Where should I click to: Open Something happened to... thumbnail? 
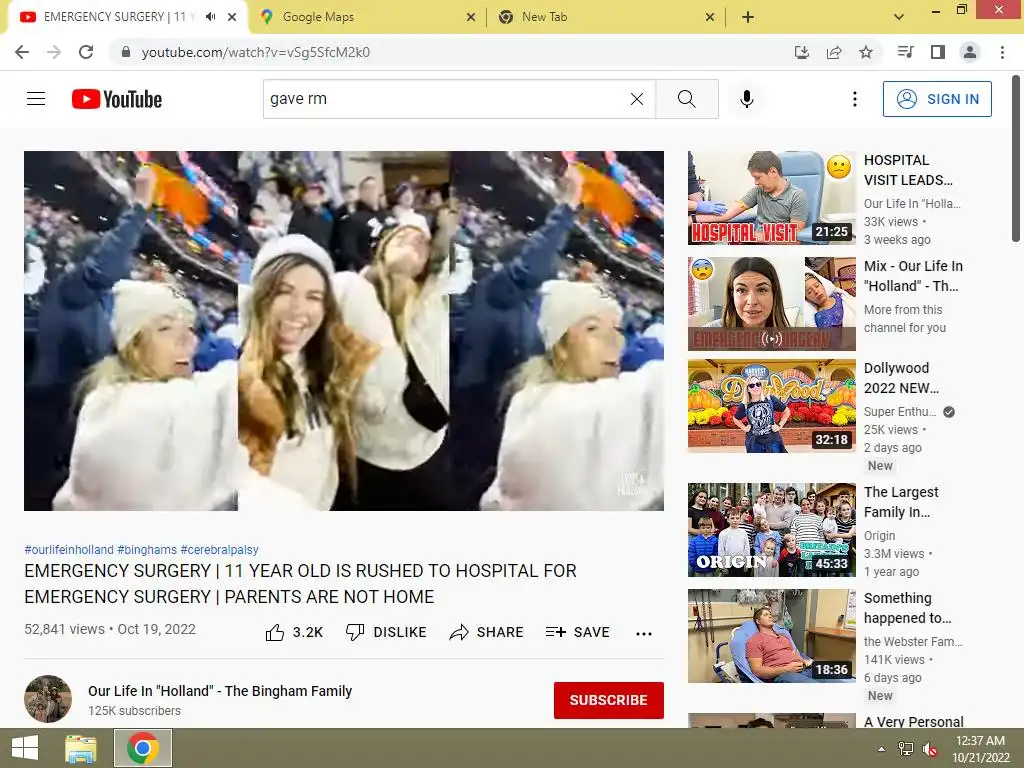[x=772, y=635]
